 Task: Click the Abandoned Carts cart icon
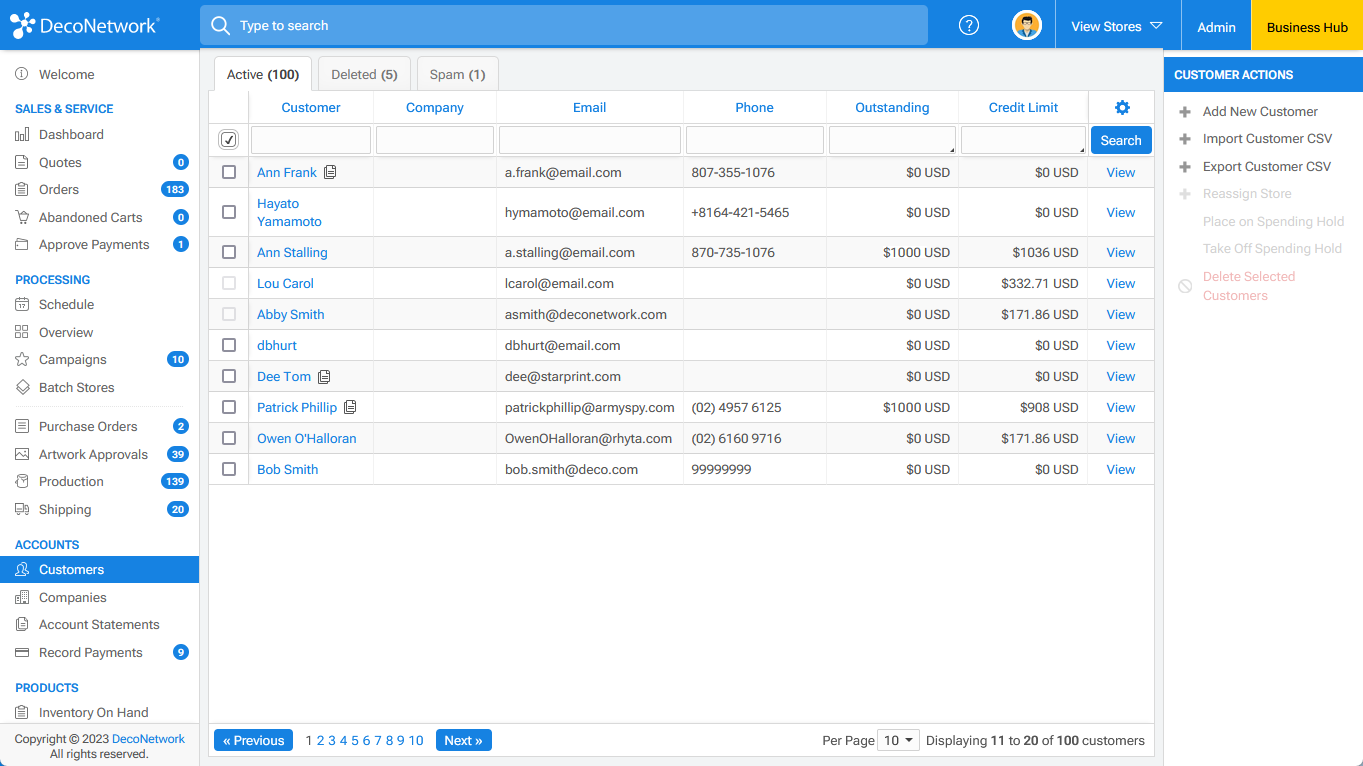[x=22, y=217]
